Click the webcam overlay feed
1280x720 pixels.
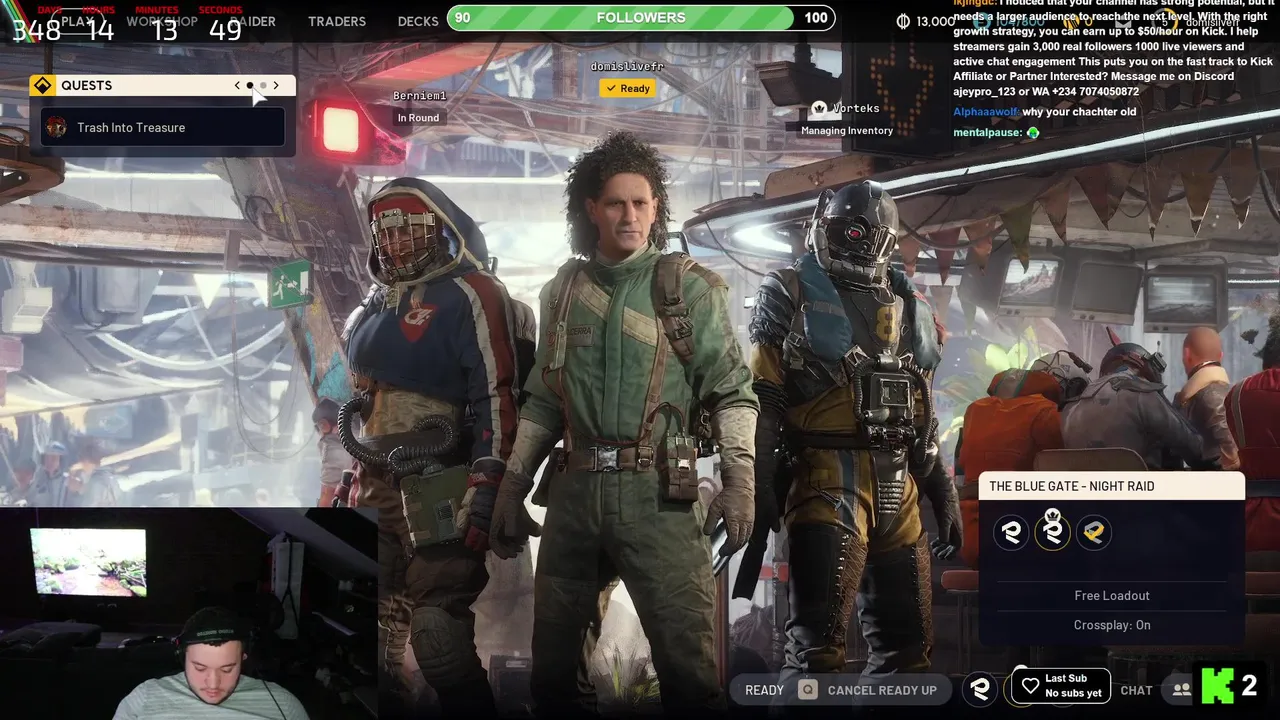pyautogui.click(x=188, y=614)
